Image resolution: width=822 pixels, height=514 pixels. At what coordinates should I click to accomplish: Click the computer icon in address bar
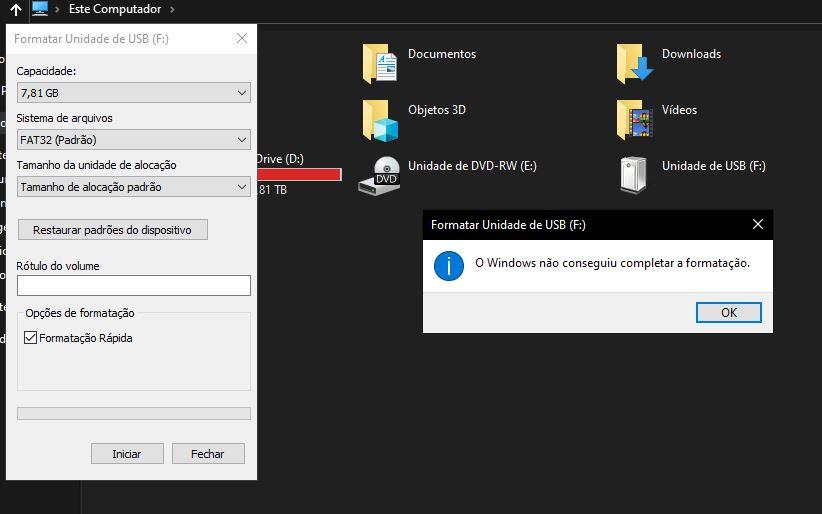(40, 8)
